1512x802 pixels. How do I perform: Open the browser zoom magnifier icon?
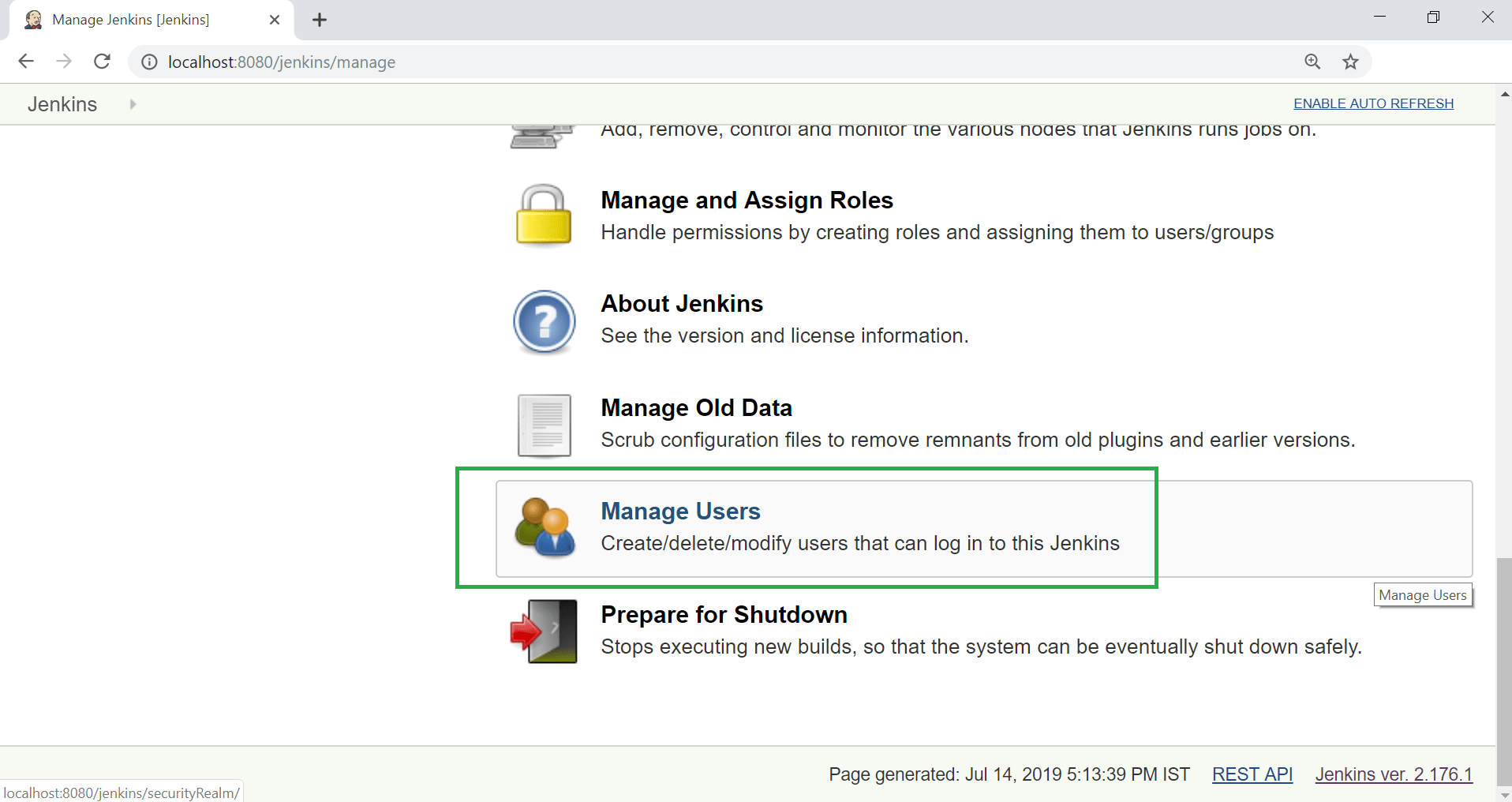tap(1312, 62)
